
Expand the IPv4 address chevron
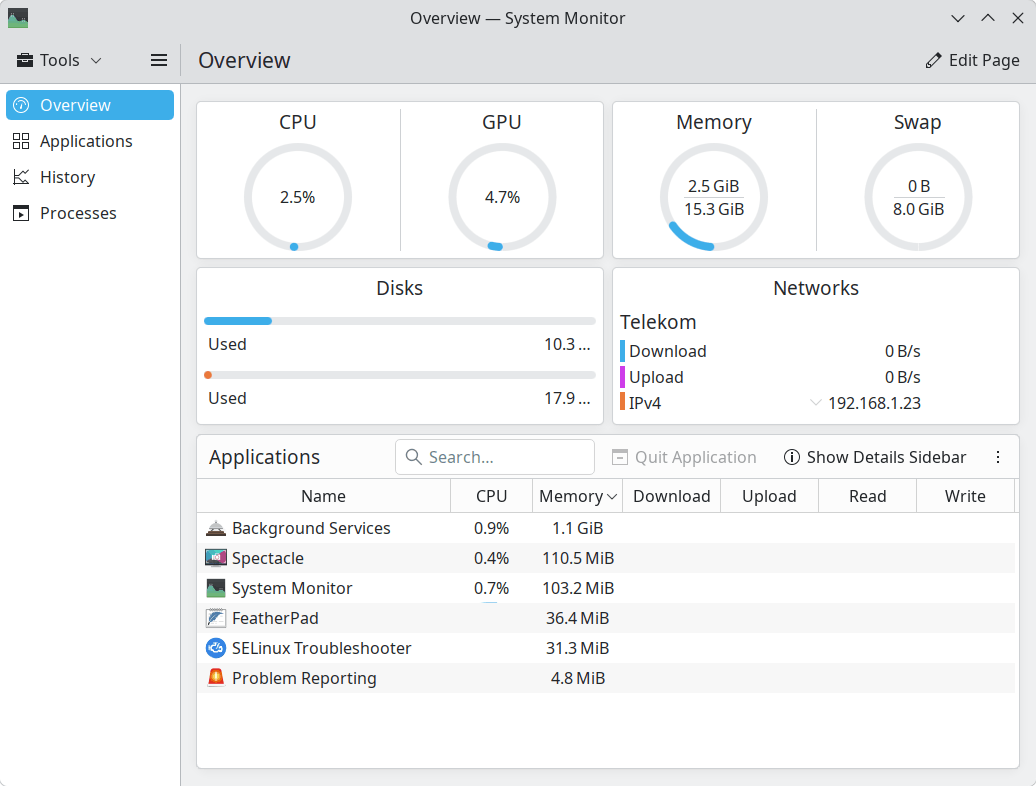[x=816, y=403]
